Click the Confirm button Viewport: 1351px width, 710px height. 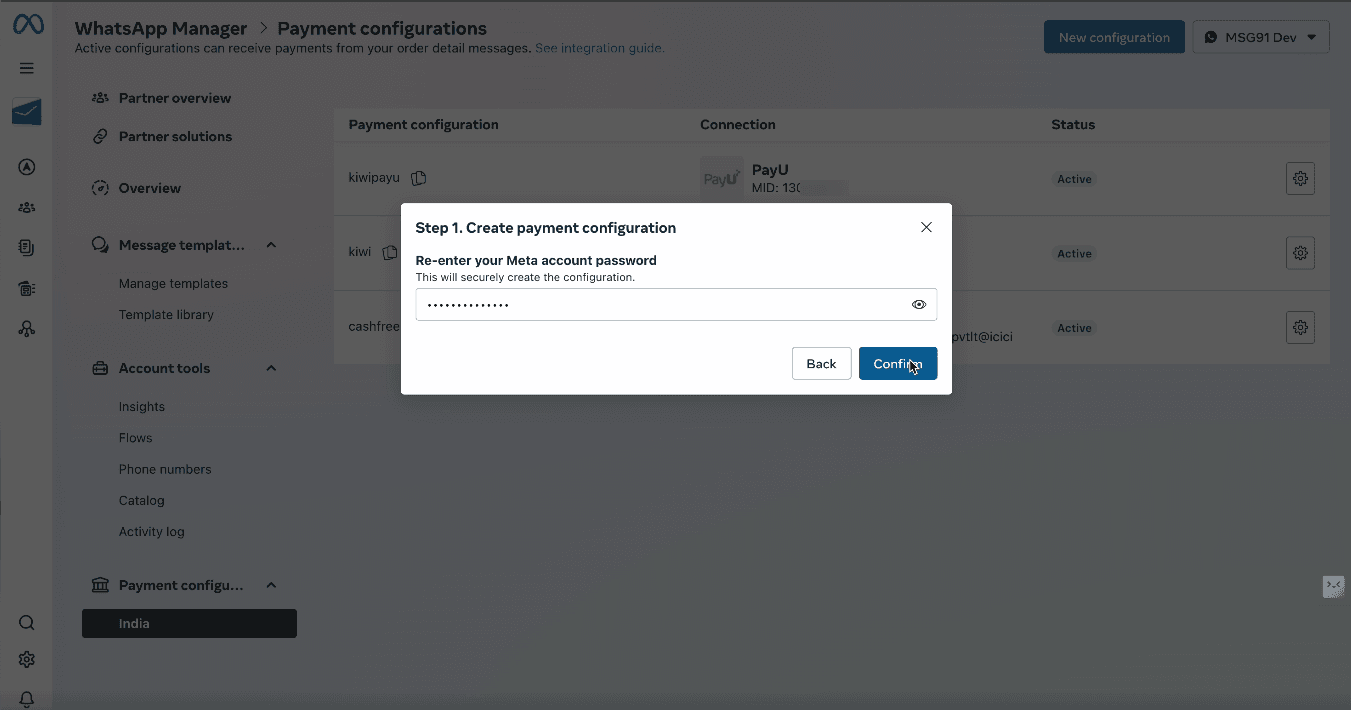[898, 364]
